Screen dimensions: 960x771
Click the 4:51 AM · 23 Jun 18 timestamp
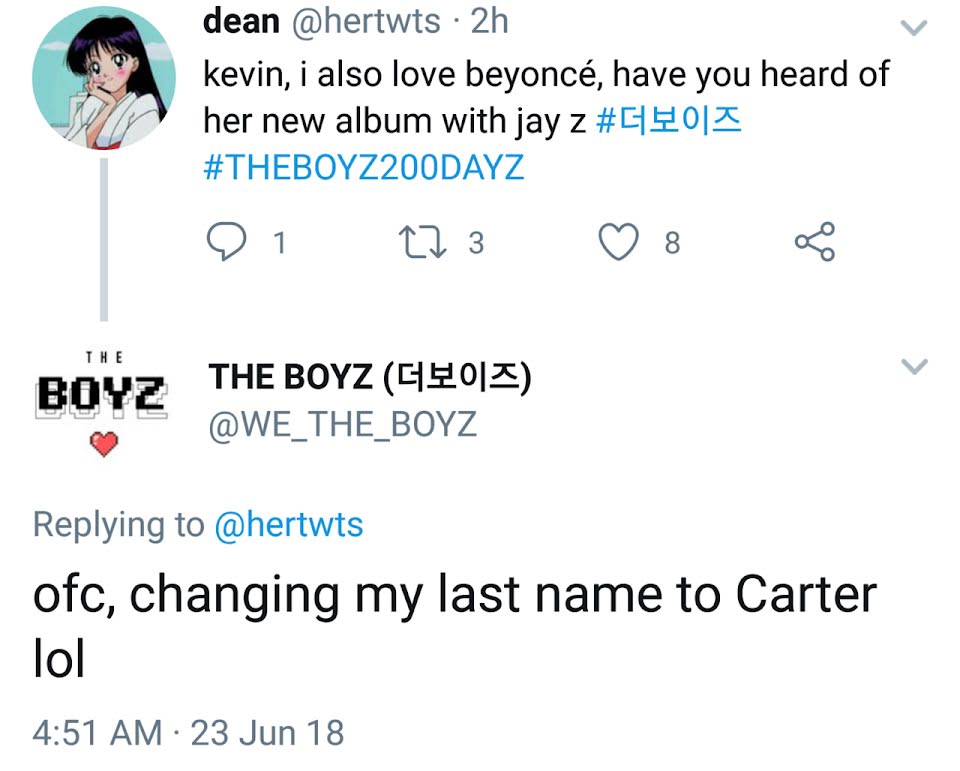click(189, 732)
